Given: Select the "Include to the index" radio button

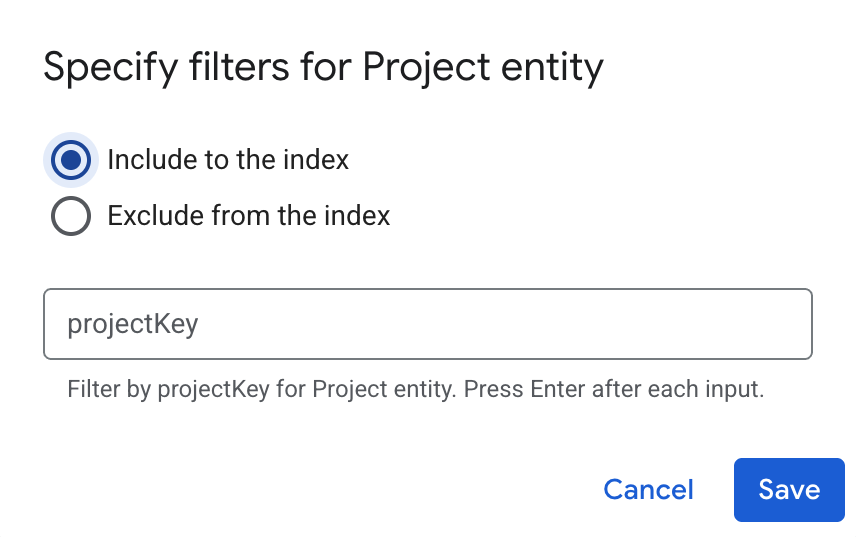Looking at the screenshot, I should (70, 160).
